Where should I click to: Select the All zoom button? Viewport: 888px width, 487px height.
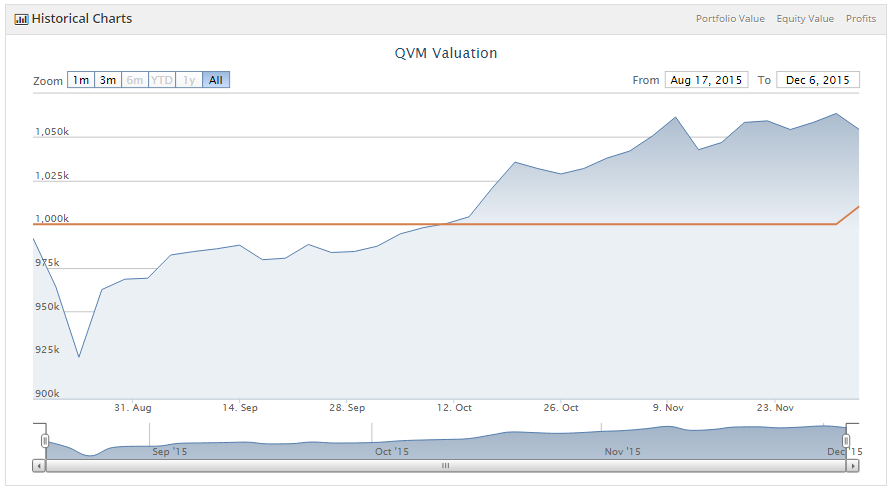(216, 80)
